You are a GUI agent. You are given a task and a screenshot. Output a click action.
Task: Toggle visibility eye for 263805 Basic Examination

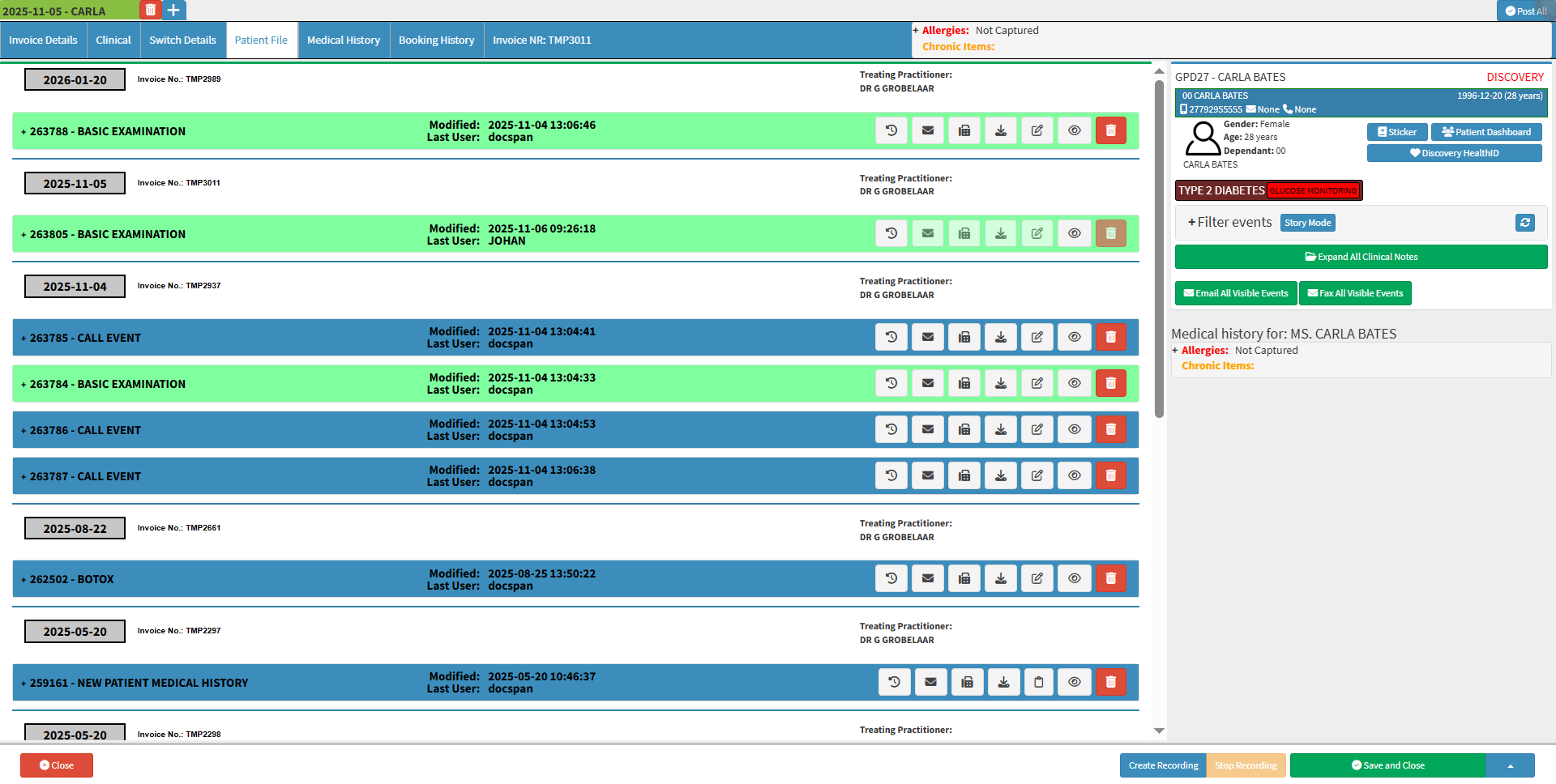[1074, 233]
